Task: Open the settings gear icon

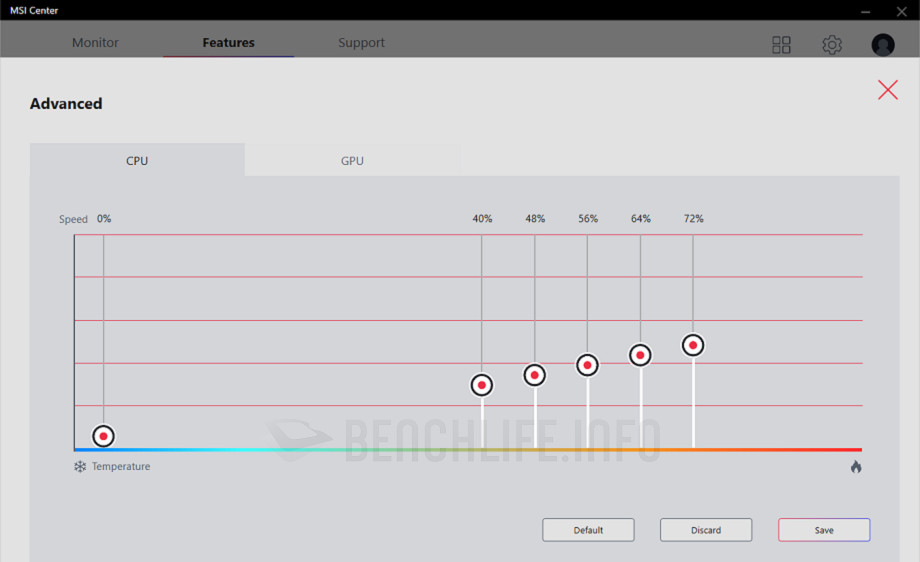Action: click(x=832, y=45)
